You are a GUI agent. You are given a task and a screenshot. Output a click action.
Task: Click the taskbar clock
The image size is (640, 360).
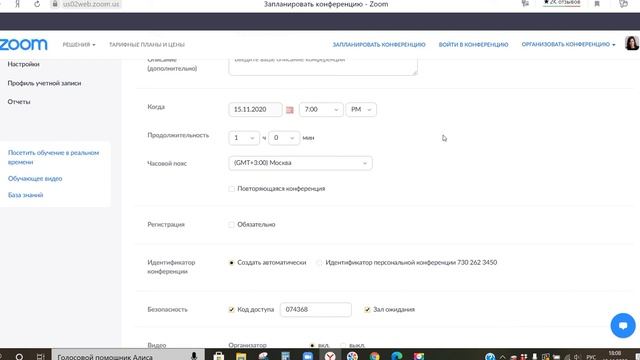[615, 355]
